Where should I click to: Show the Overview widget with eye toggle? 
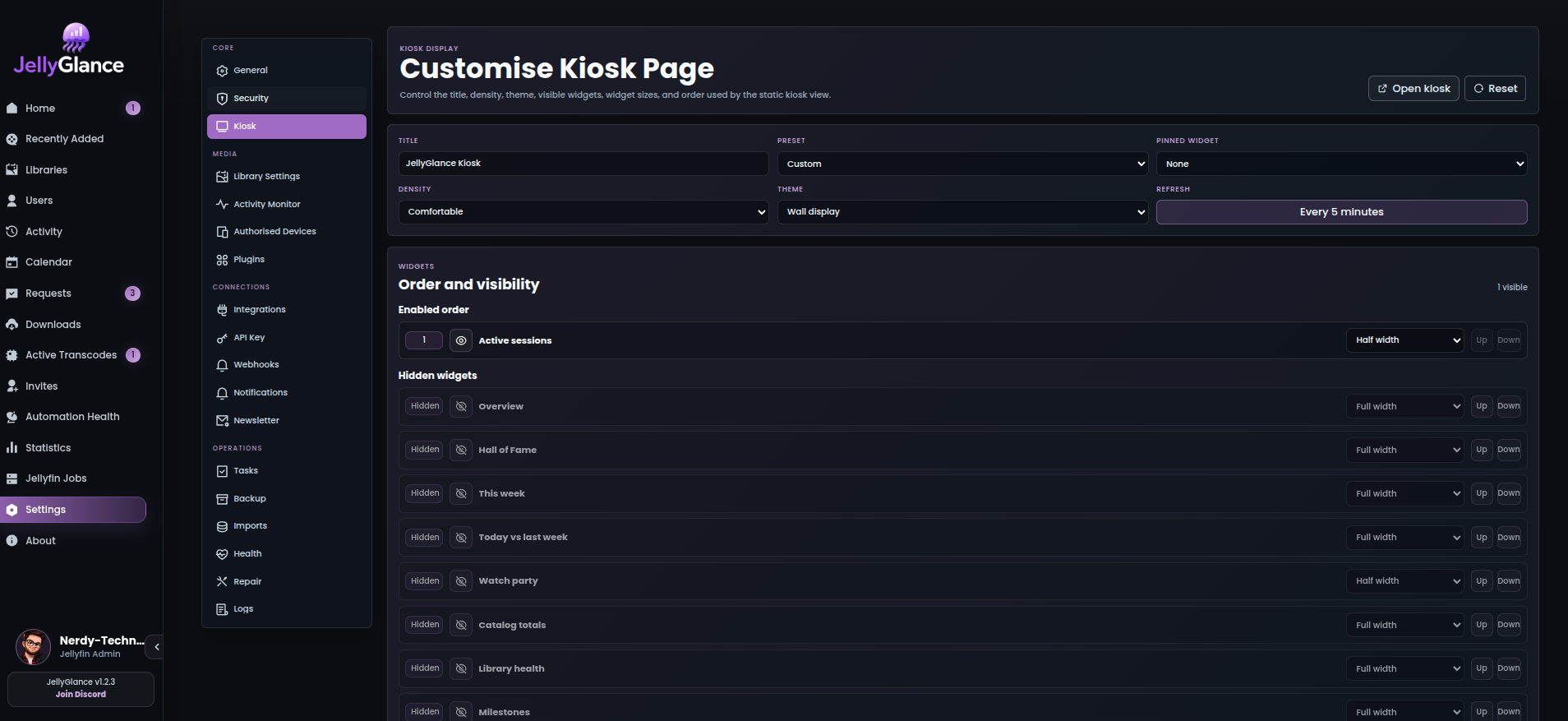[461, 406]
